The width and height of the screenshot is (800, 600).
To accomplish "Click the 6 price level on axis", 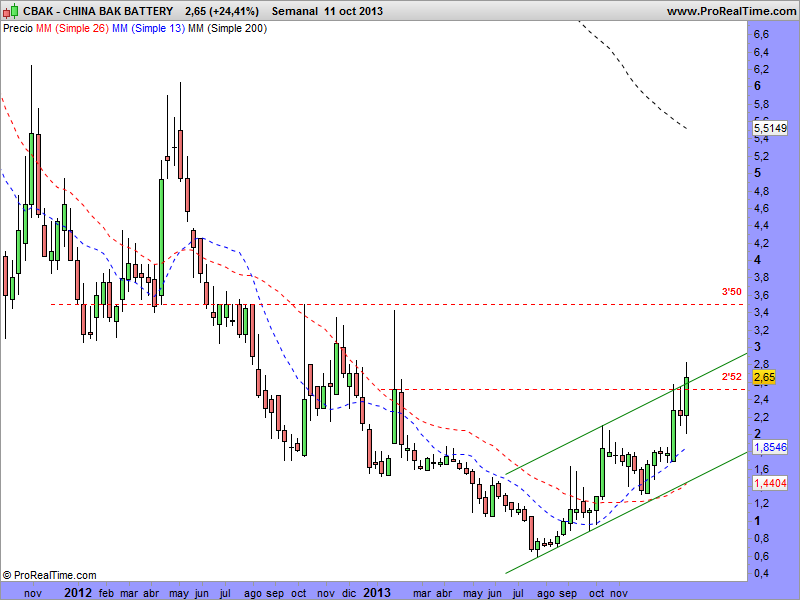I will pyautogui.click(x=757, y=86).
